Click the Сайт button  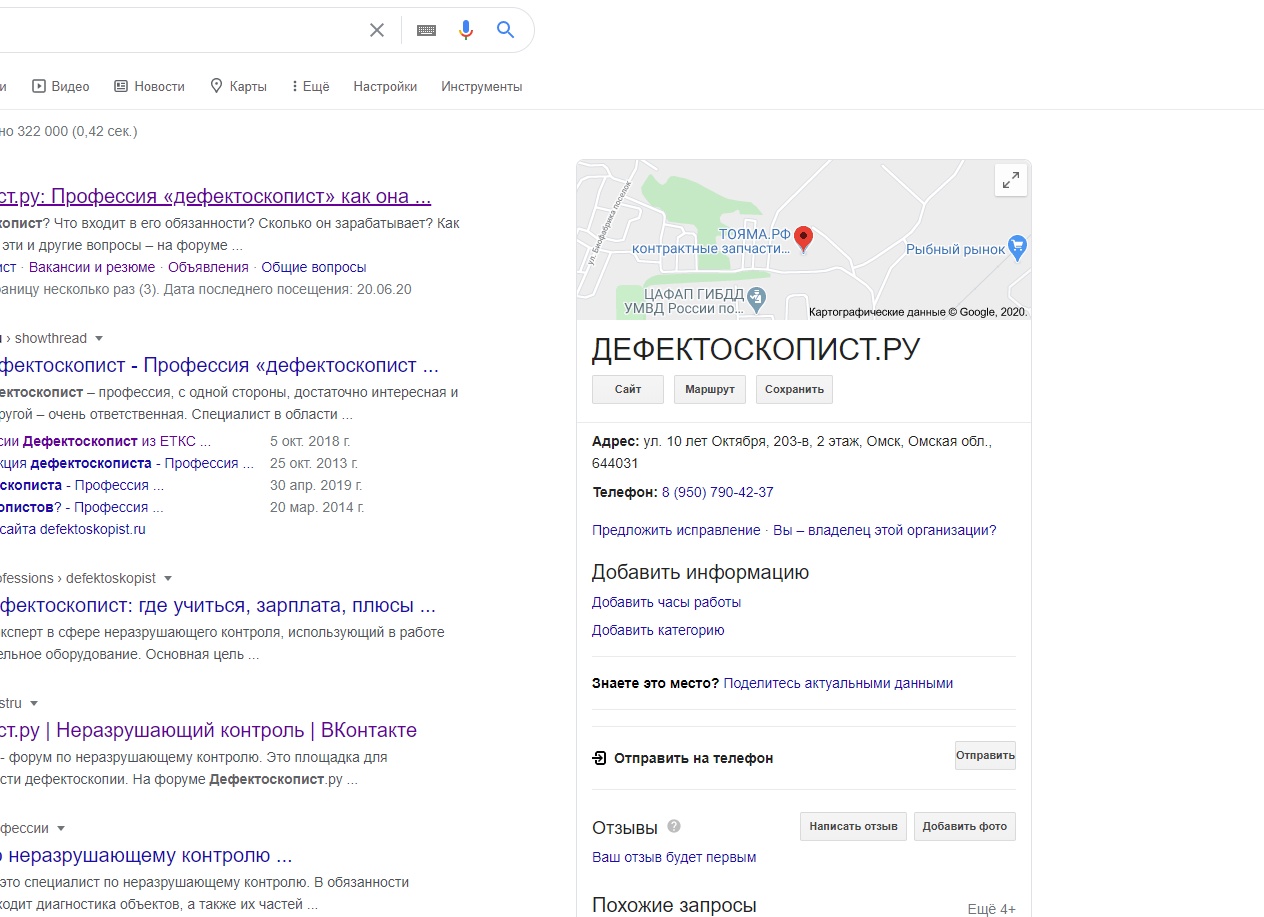pyautogui.click(x=628, y=389)
